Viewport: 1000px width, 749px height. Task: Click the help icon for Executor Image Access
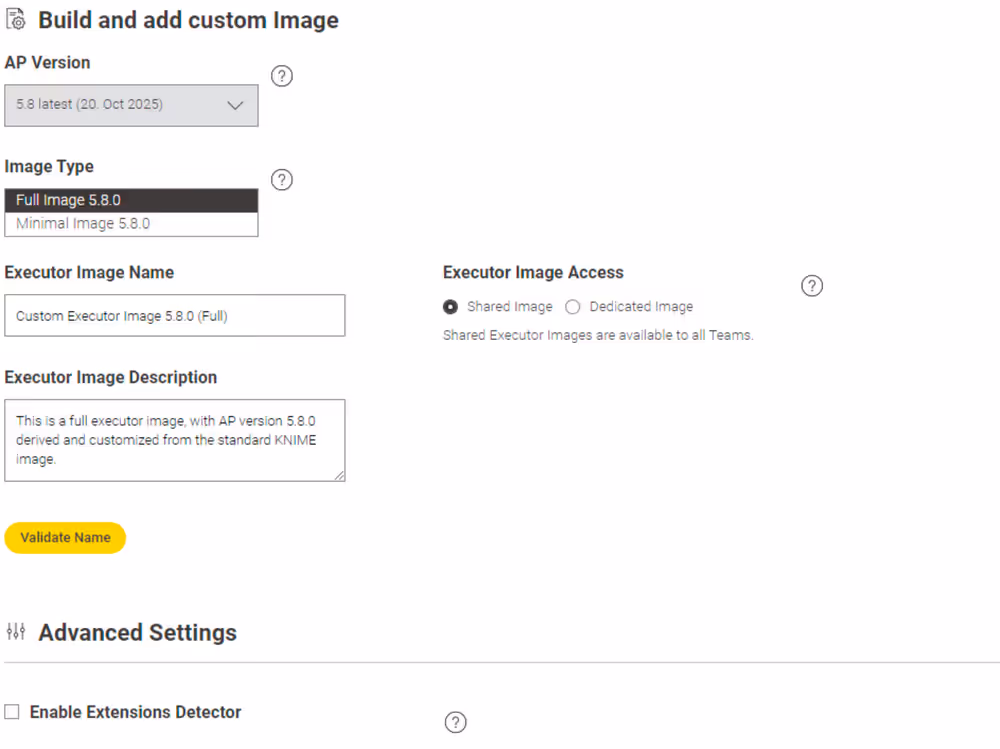811,285
